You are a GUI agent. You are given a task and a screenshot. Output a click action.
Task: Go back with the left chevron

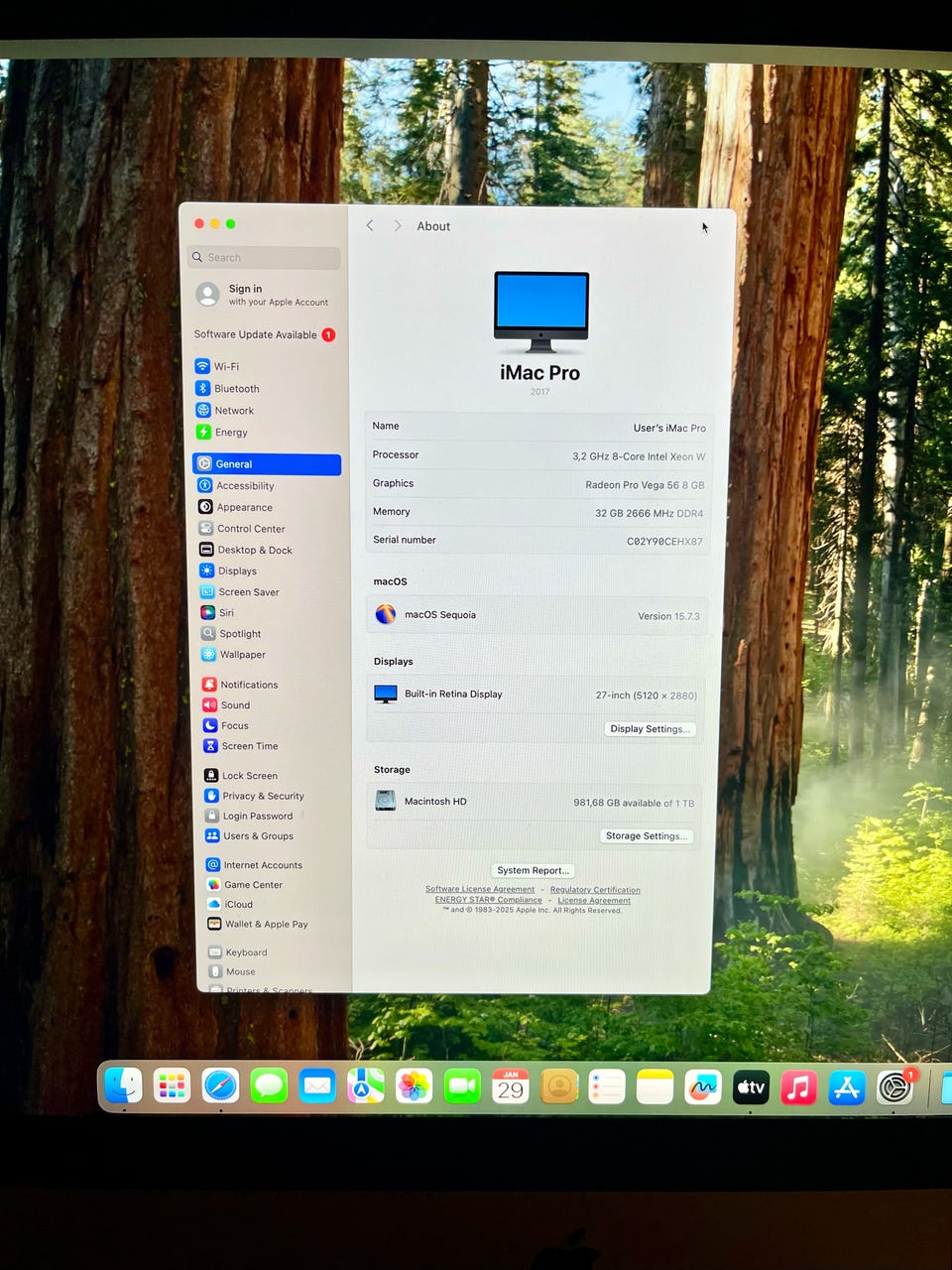click(x=370, y=226)
